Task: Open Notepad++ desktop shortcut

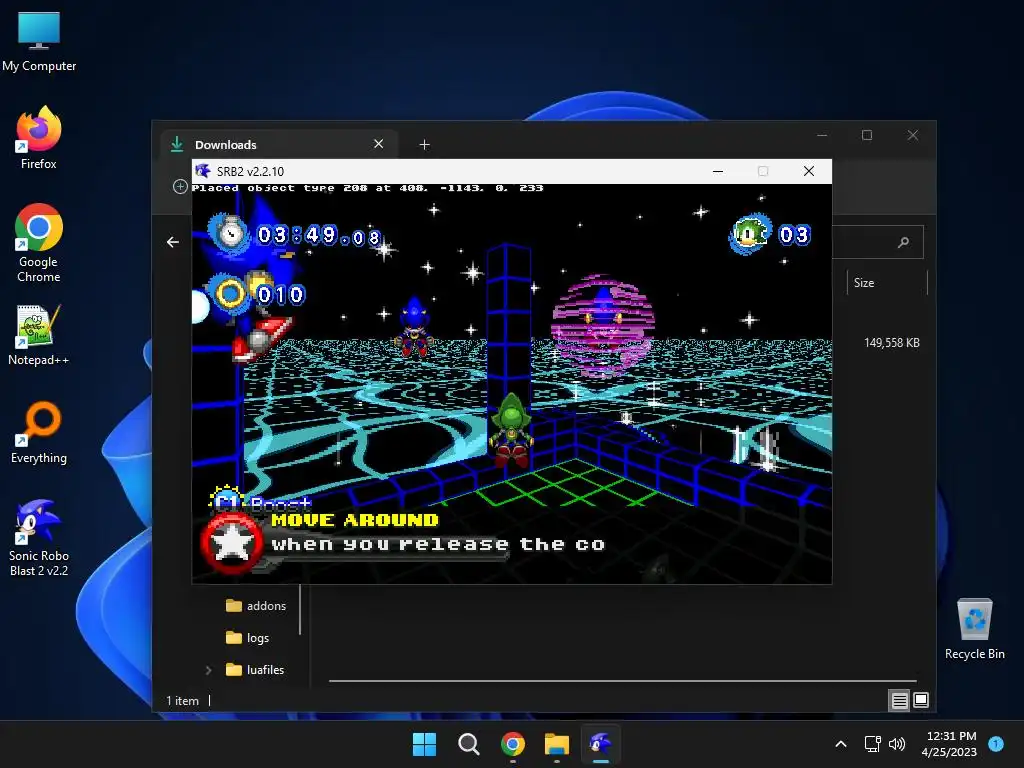Action: 39,334
